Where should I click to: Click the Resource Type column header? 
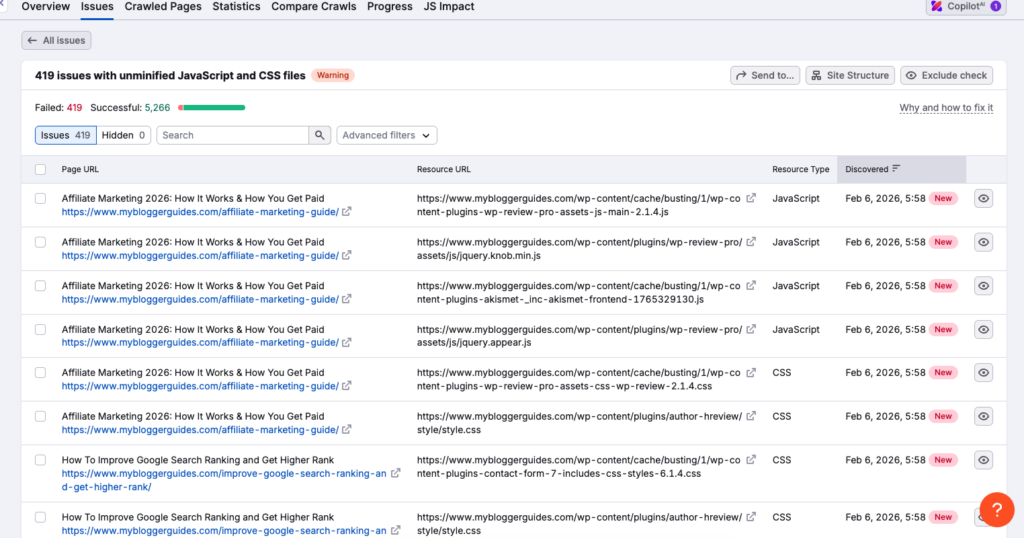click(x=801, y=169)
